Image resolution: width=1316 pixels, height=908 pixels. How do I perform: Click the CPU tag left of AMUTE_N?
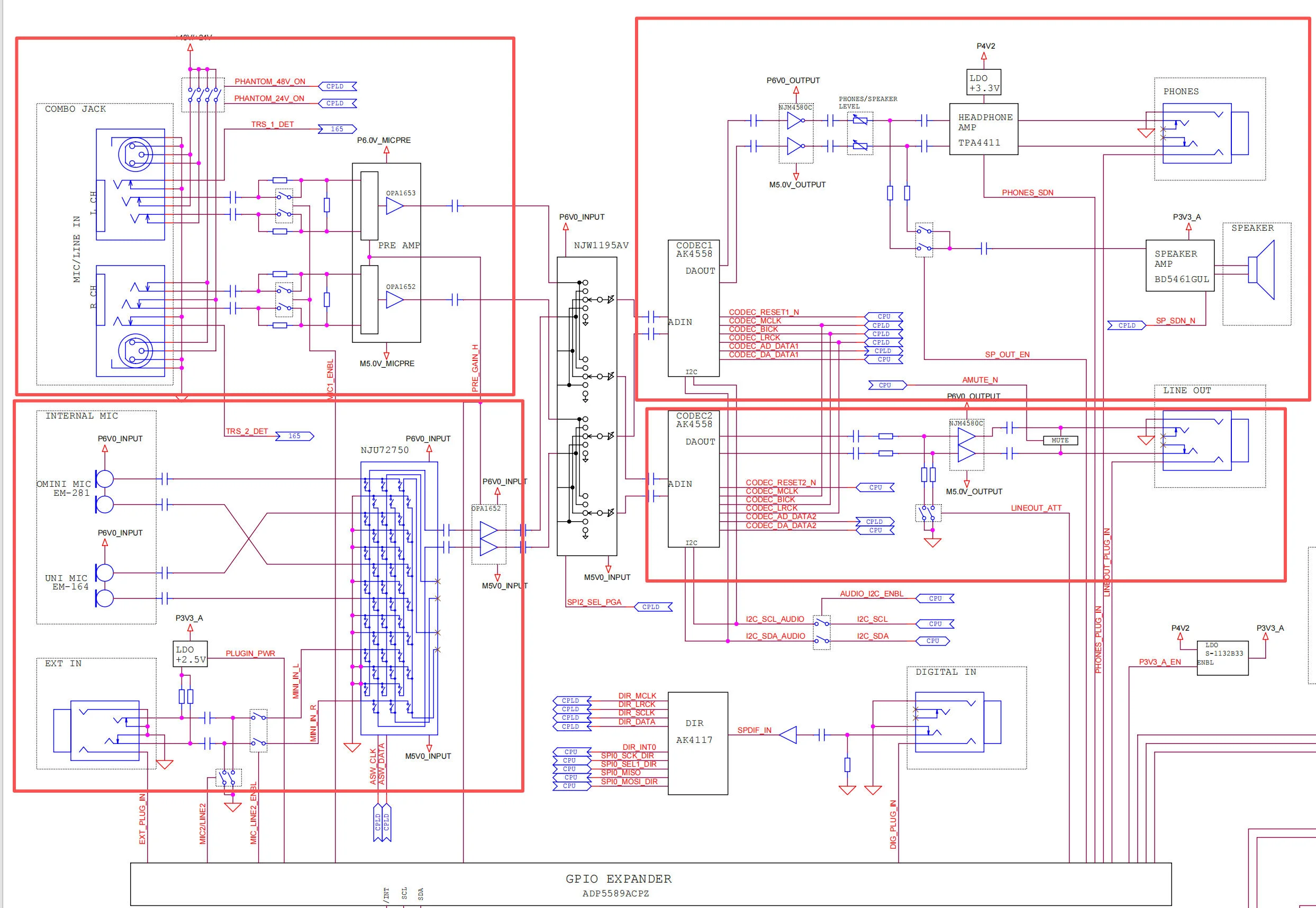click(886, 385)
